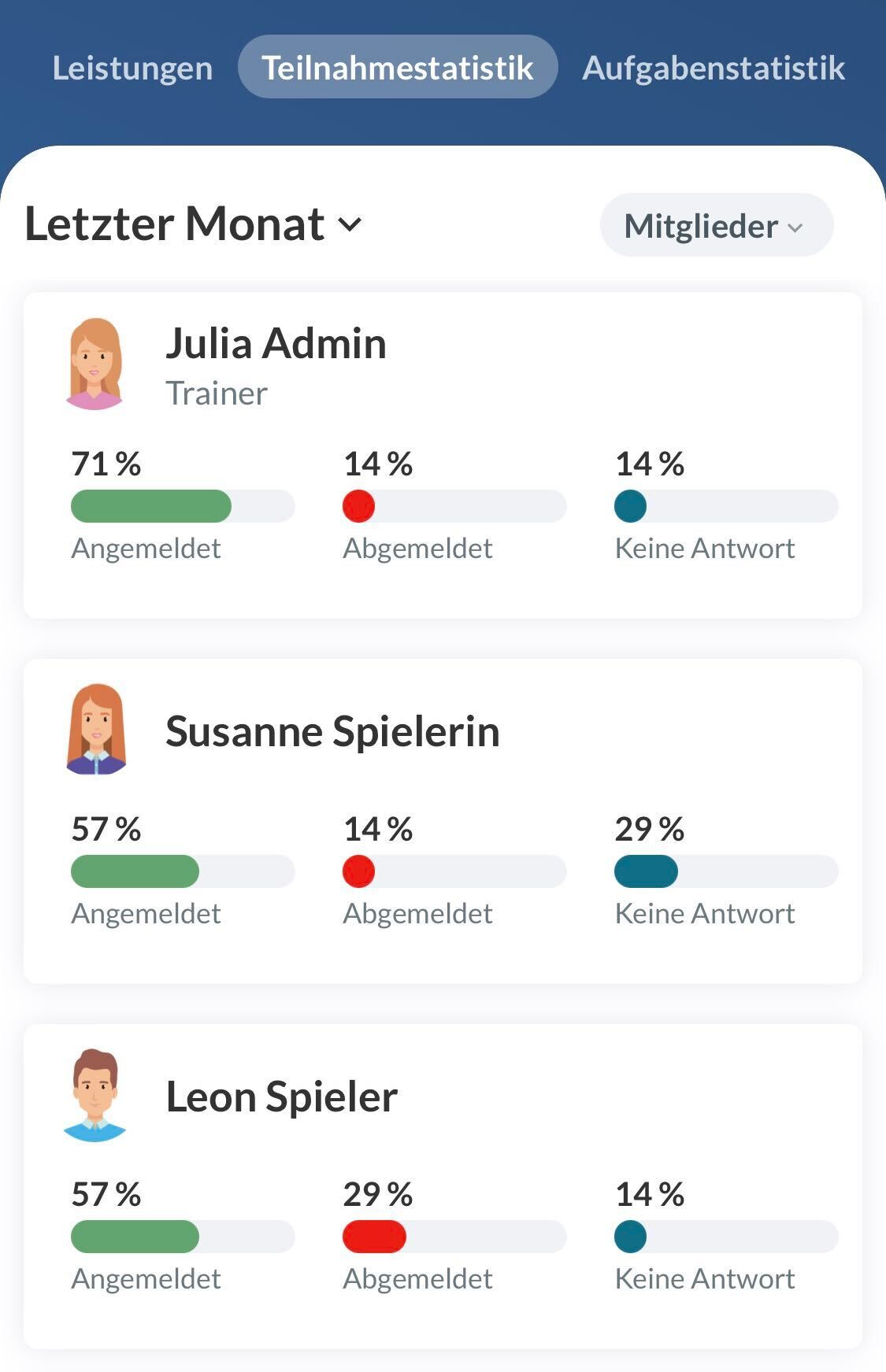Switch to the Leistungen tab
The width and height of the screenshot is (886, 1372).
click(x=132, y=68)
